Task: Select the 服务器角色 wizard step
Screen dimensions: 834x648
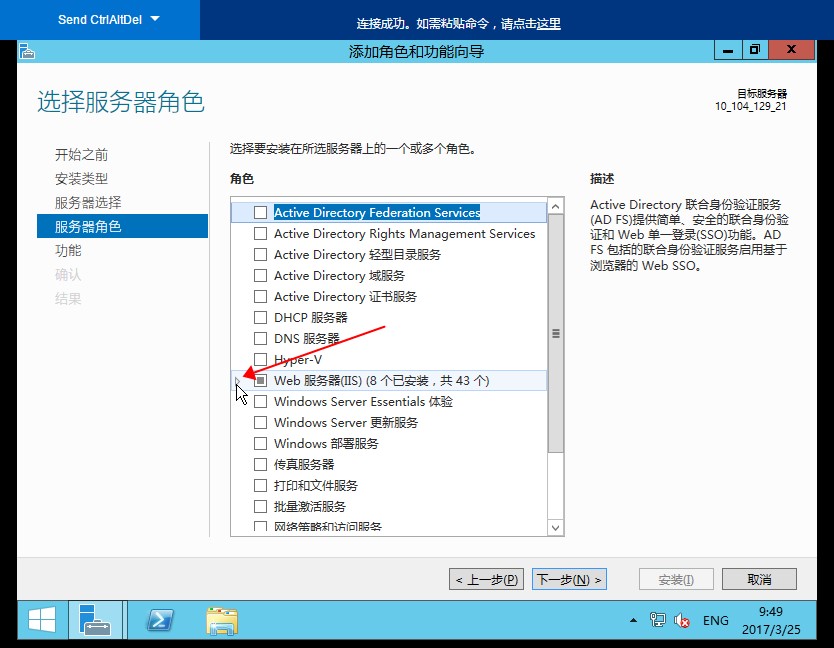Action: point(122,226)
